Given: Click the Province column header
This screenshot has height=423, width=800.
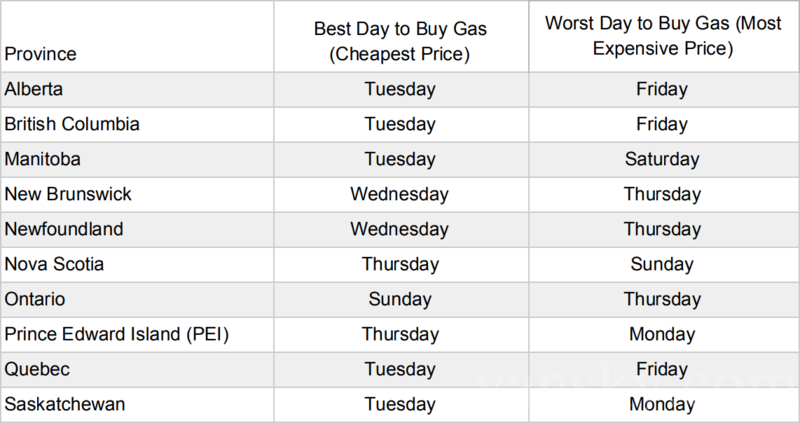Looking at the screenshot, I should 40,53.
